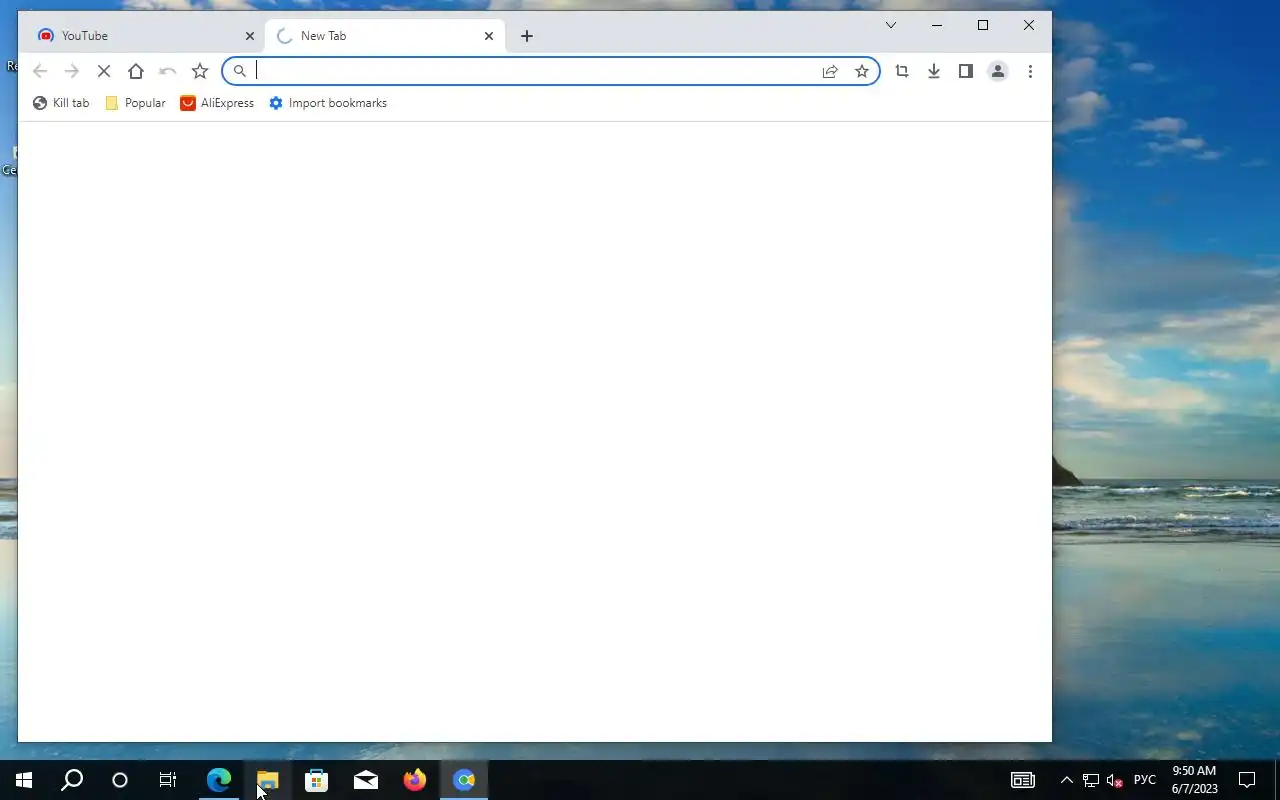Show browser downloads
Image resolution: width=1280 pixels, height=800 pixels.
tap(934, 71)
